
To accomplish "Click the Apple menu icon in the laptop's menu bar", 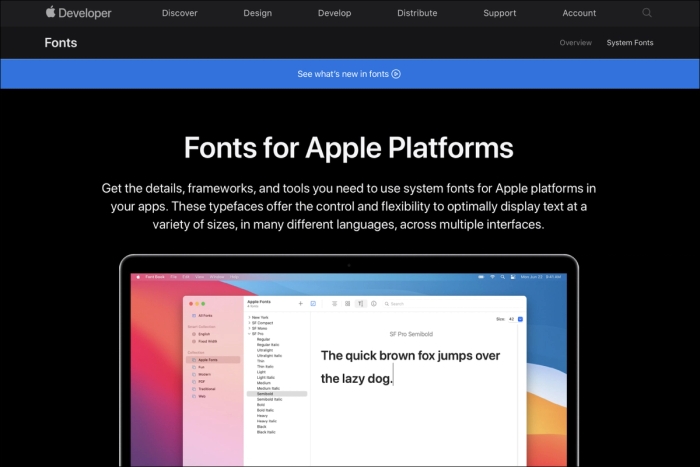I will click(x=138, y=277).
